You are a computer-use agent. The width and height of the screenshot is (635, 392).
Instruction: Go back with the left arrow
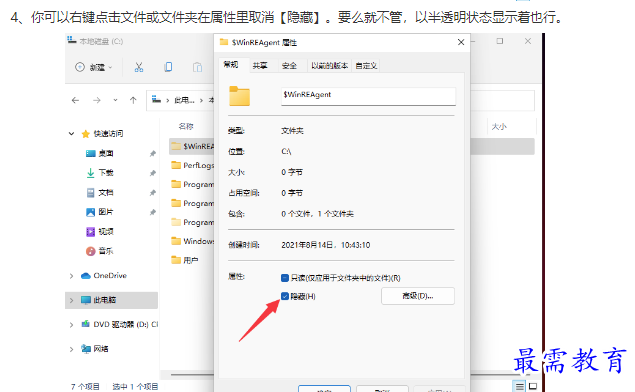click(75, 100)
